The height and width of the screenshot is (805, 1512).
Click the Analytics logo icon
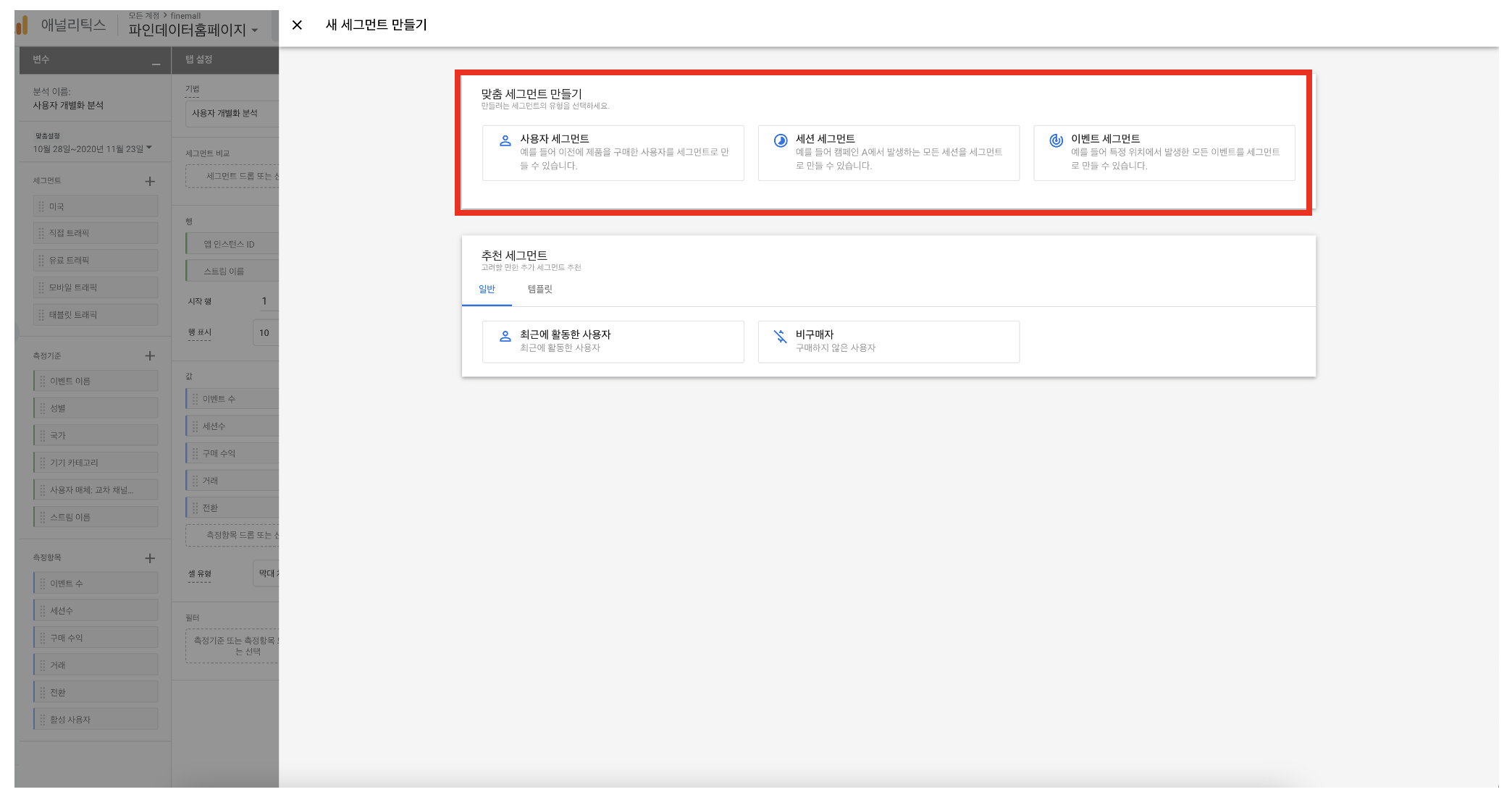pyautogui.click(x=22, y=25)
